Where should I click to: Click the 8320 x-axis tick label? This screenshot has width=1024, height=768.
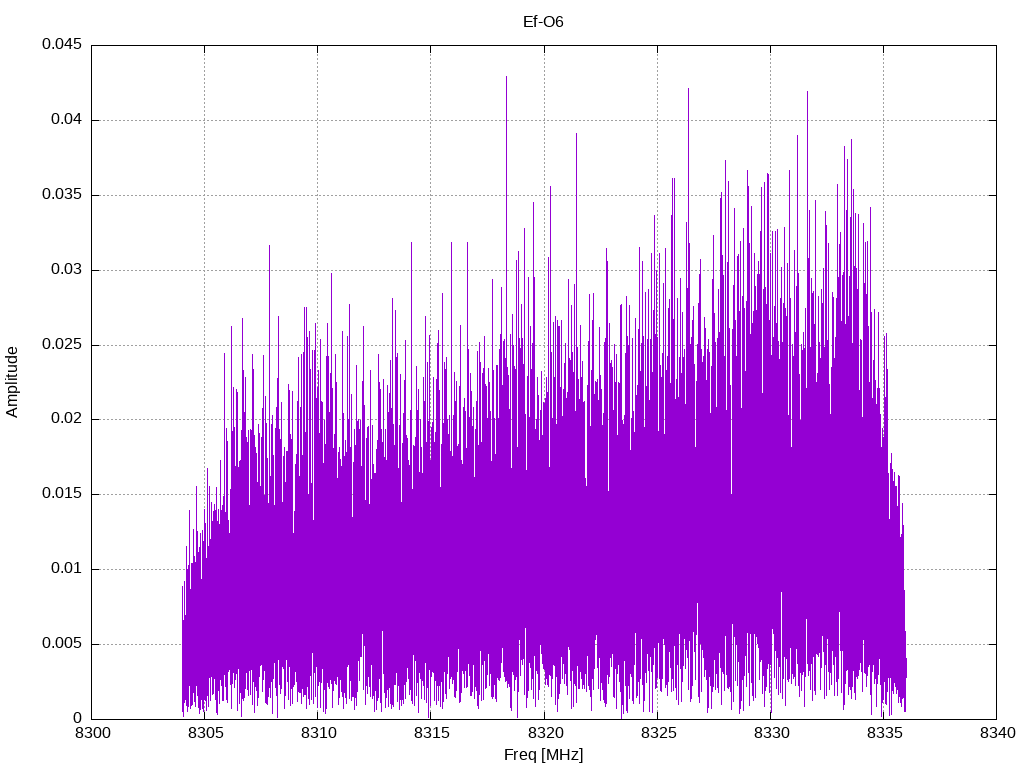pyautogui.click(x=544, y=733)
